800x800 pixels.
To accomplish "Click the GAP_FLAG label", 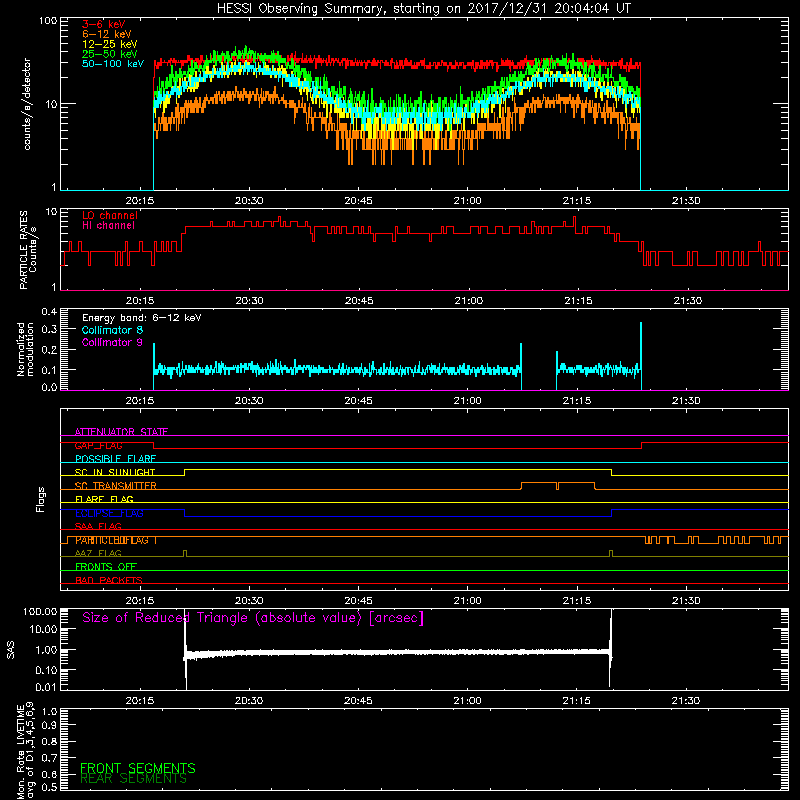I will click(98, 445).
